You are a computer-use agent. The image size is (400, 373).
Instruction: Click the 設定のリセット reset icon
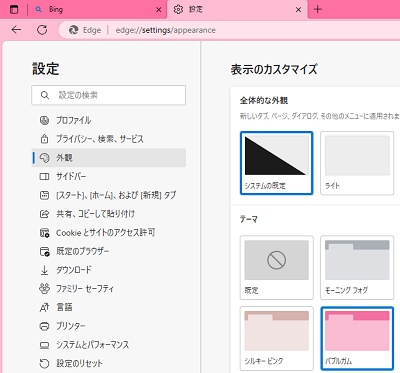coord(44,363)
